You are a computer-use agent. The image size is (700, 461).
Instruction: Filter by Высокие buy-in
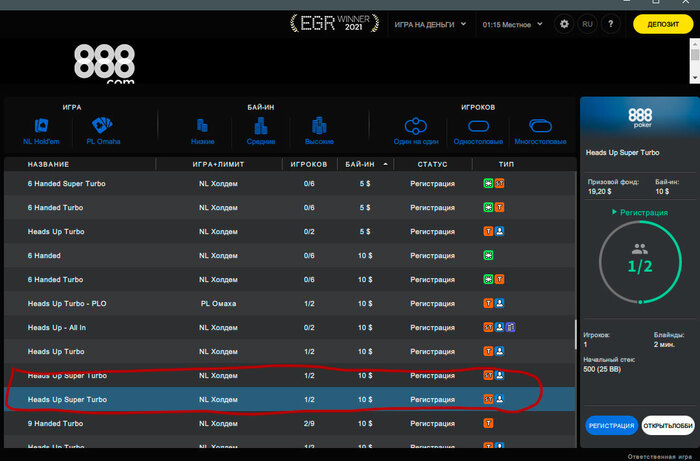(x=319, y=131)
